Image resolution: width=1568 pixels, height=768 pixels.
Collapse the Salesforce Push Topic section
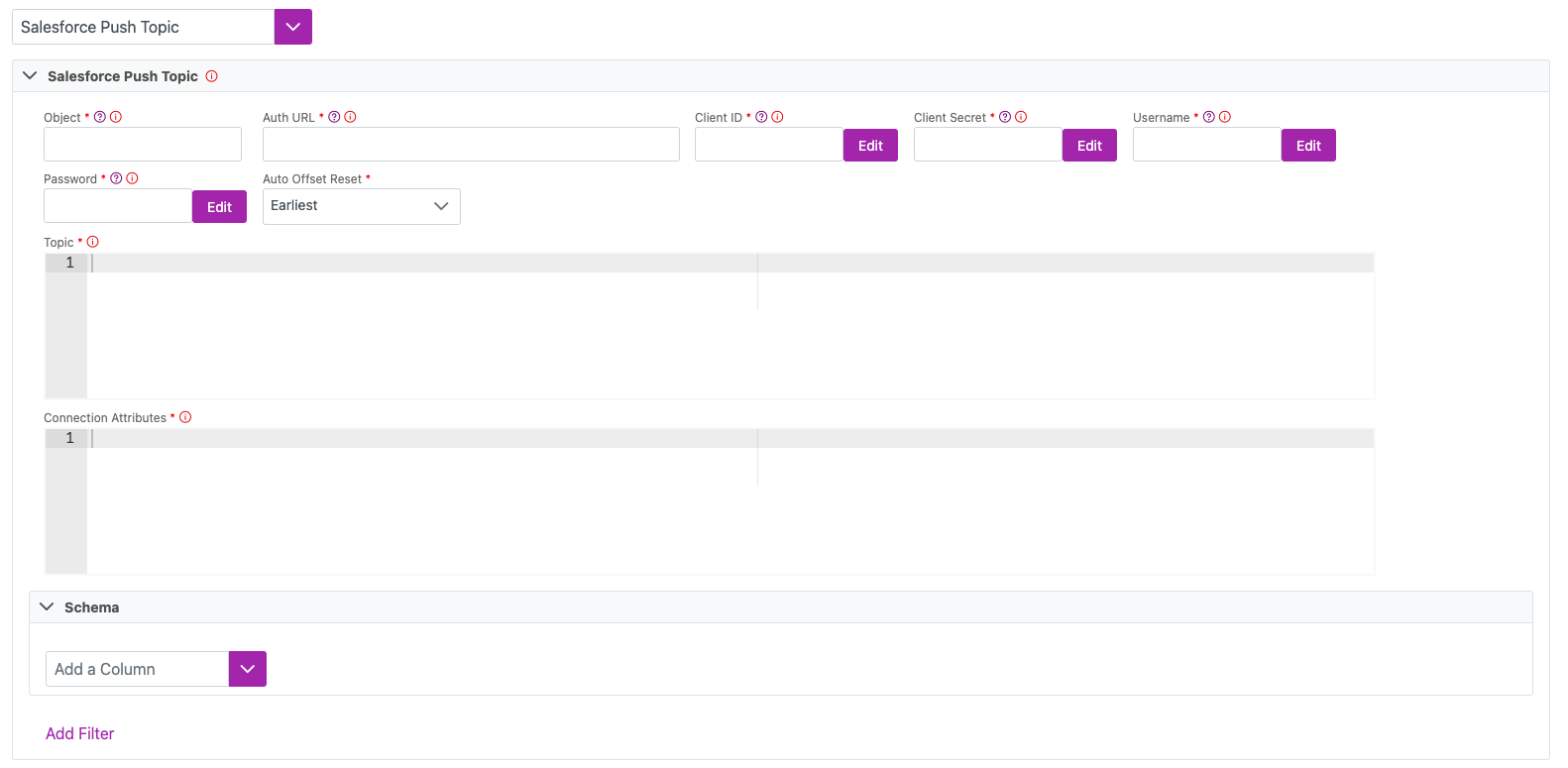pos(30,75)
